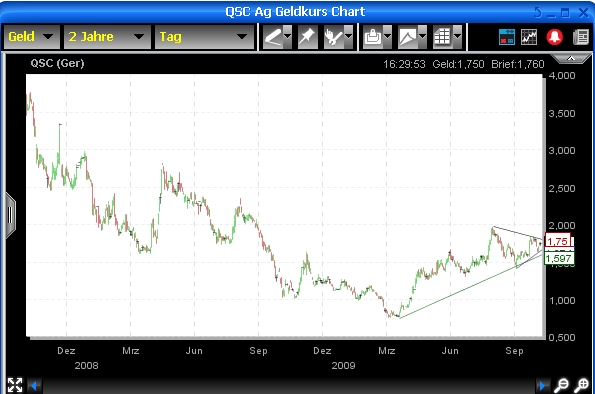The height and width of the screenshot is (394, 595).
Task: Move chart right with blue arrow
Action: click(x=543, y=386)
